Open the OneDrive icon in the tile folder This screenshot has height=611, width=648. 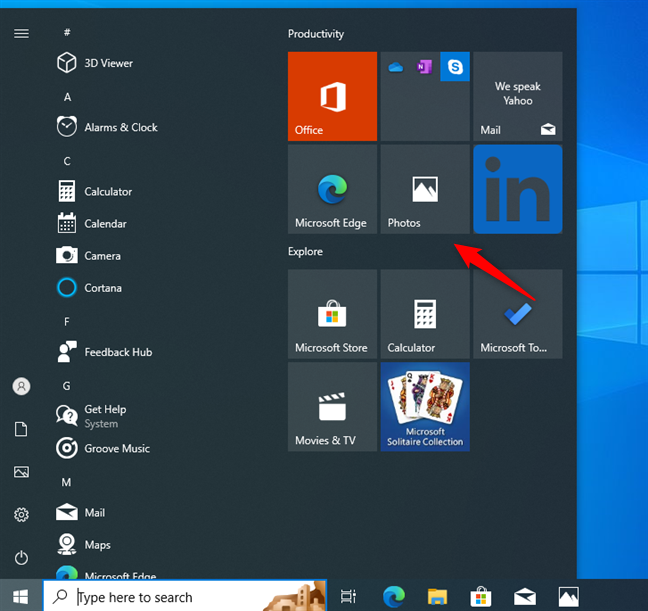395,67
